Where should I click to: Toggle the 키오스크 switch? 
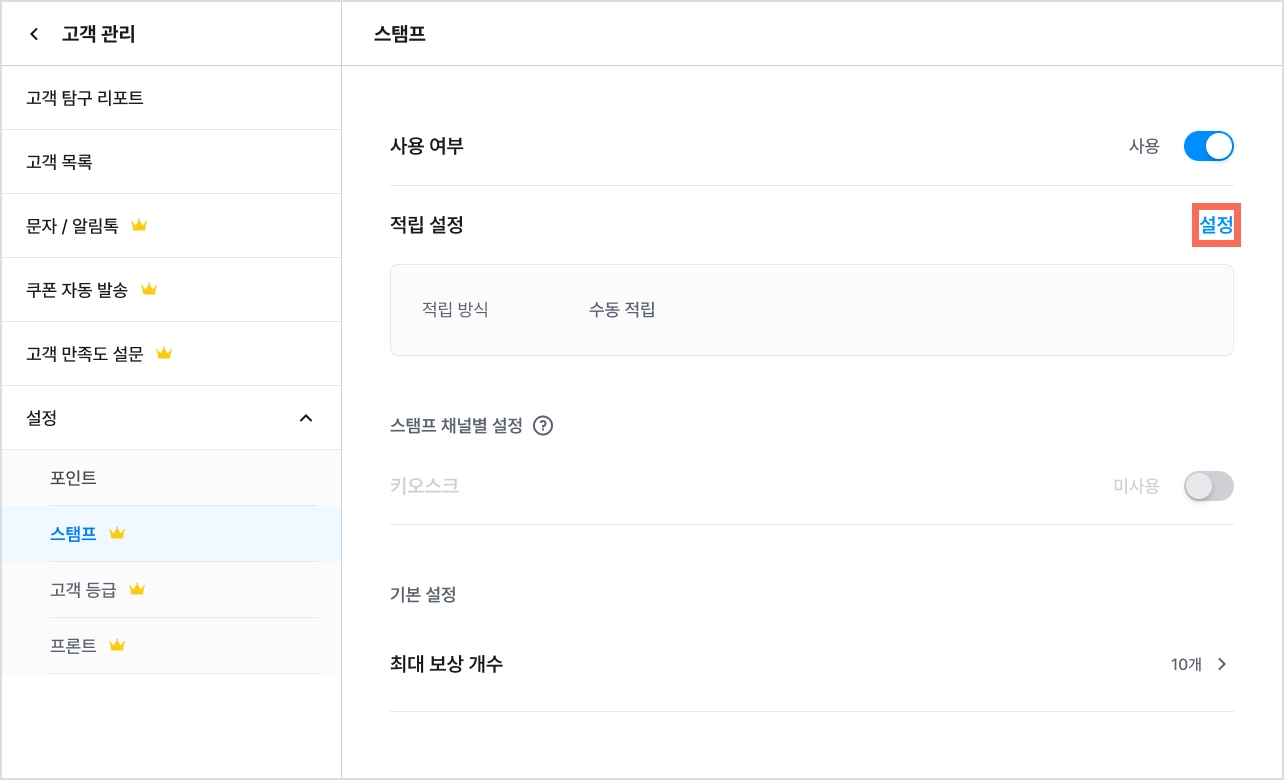click(x=1208, y=486)
